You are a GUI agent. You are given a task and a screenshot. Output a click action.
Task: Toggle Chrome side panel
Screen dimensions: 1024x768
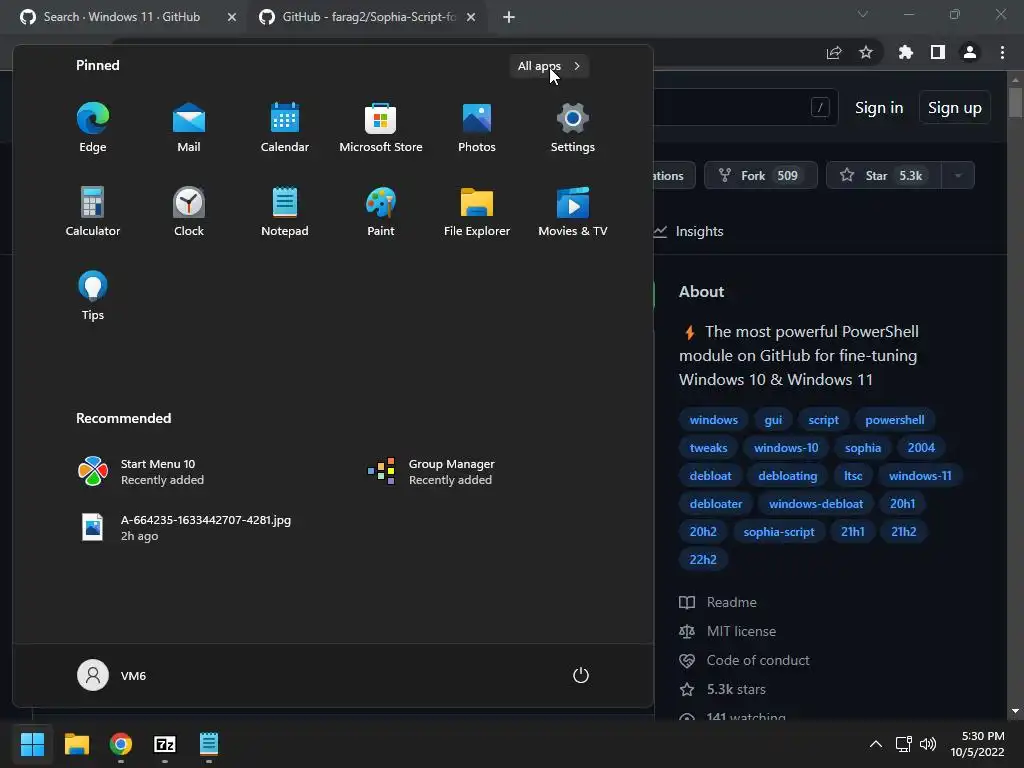coord(938,52)
